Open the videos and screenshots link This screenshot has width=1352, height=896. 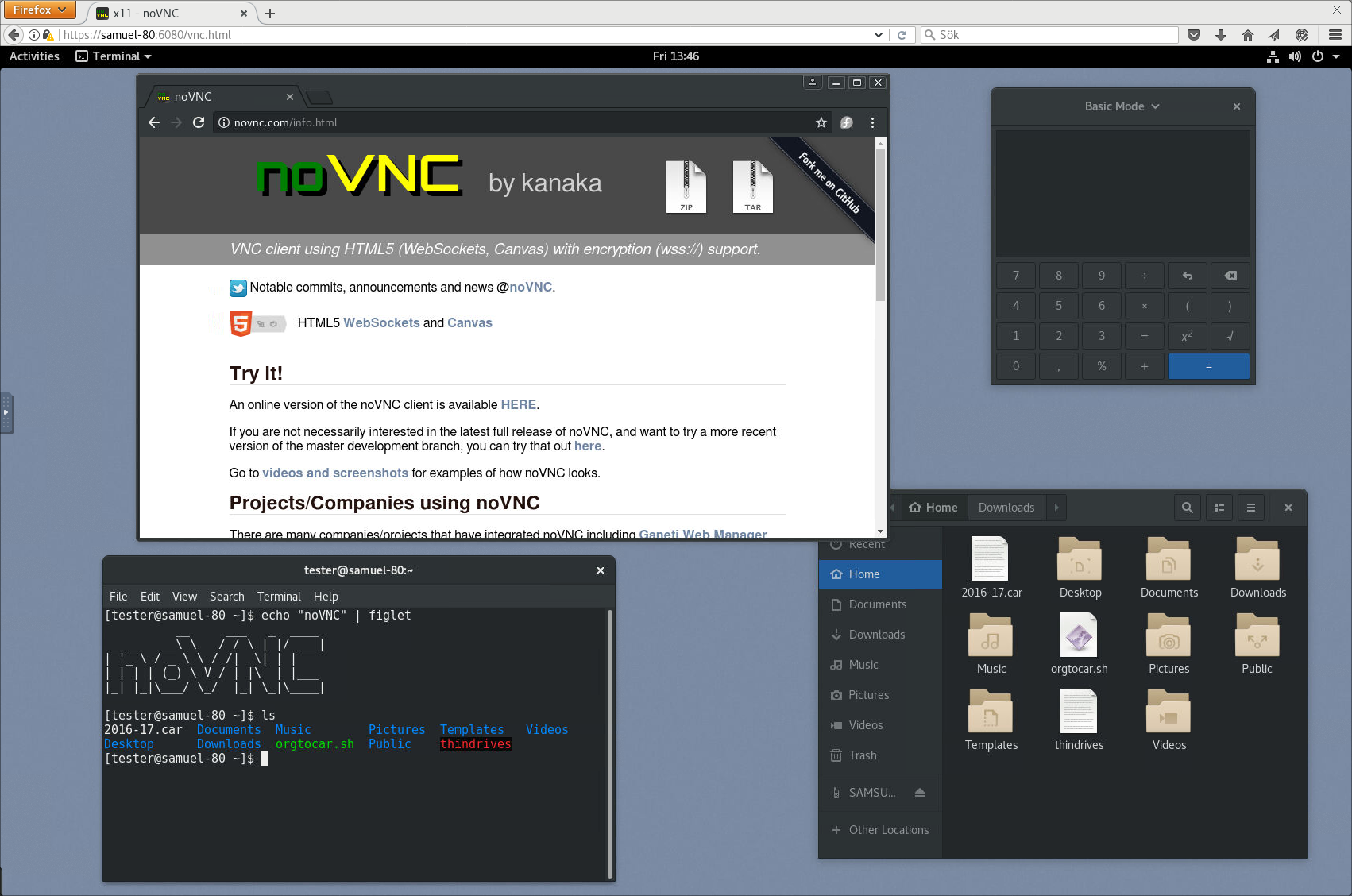tap(334, 473)
